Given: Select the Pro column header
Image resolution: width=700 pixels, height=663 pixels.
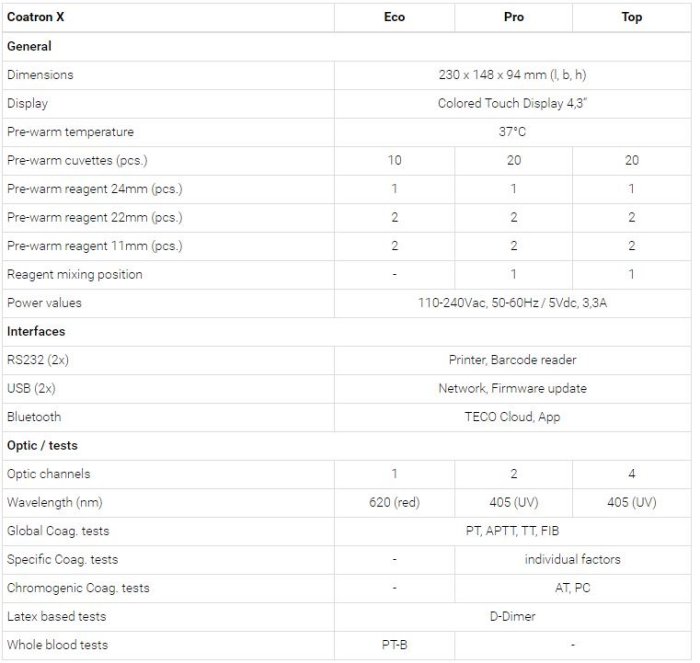Looking at the screenshot, I should (x=513, y=17).
